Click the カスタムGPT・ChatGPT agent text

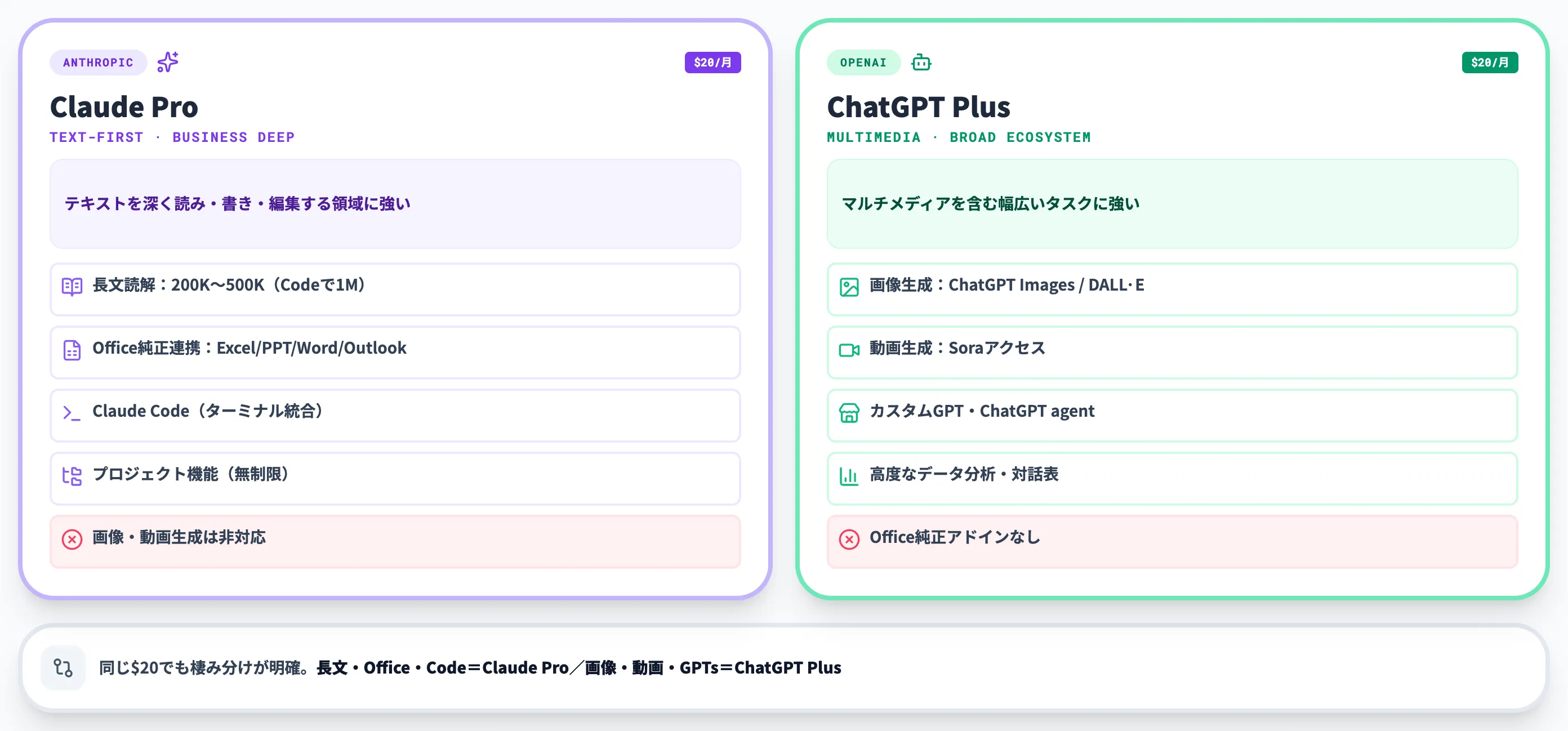click(982, 411)
